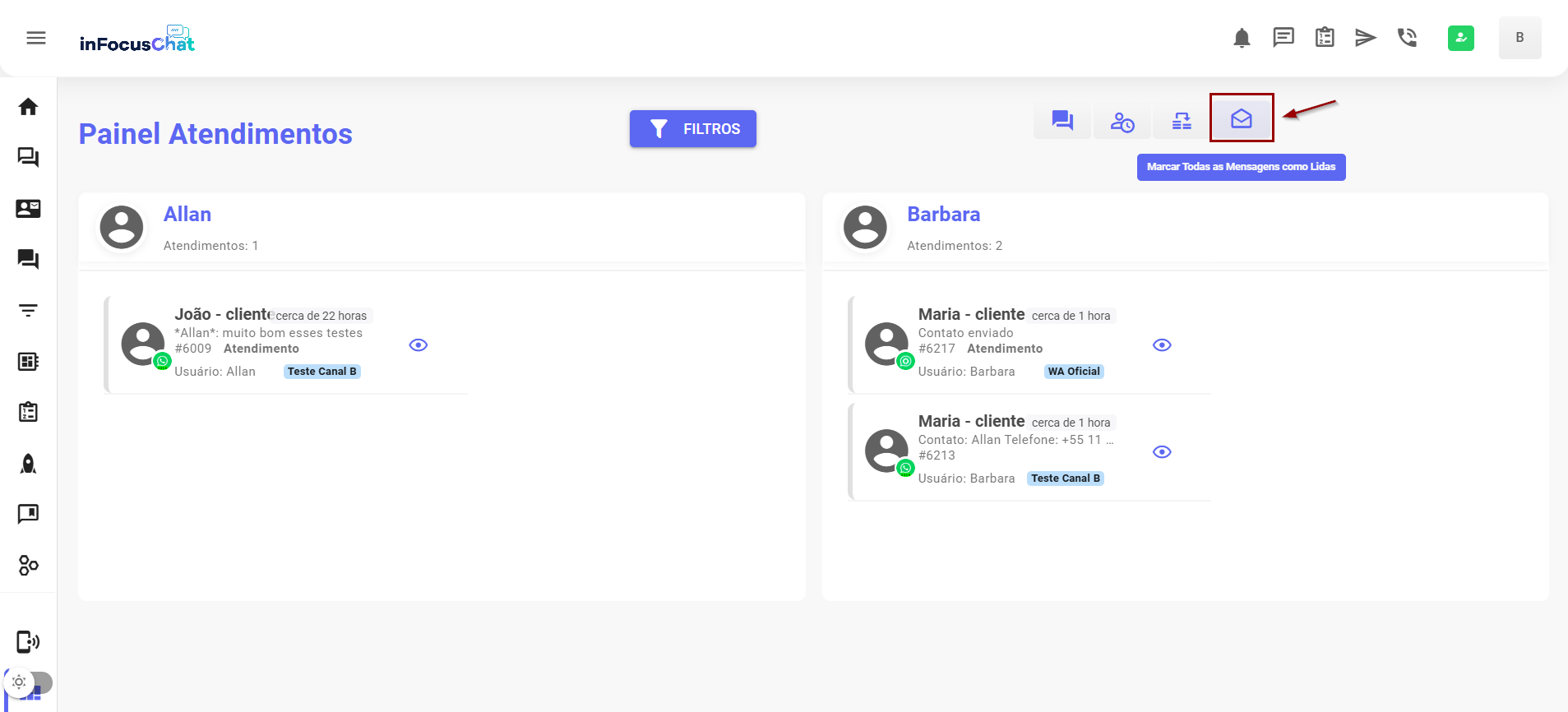Mark all messages as read envelope icon
The width and height of the screenshot is (1568, 712).
pyautogui.click(x=1241, y=119)
